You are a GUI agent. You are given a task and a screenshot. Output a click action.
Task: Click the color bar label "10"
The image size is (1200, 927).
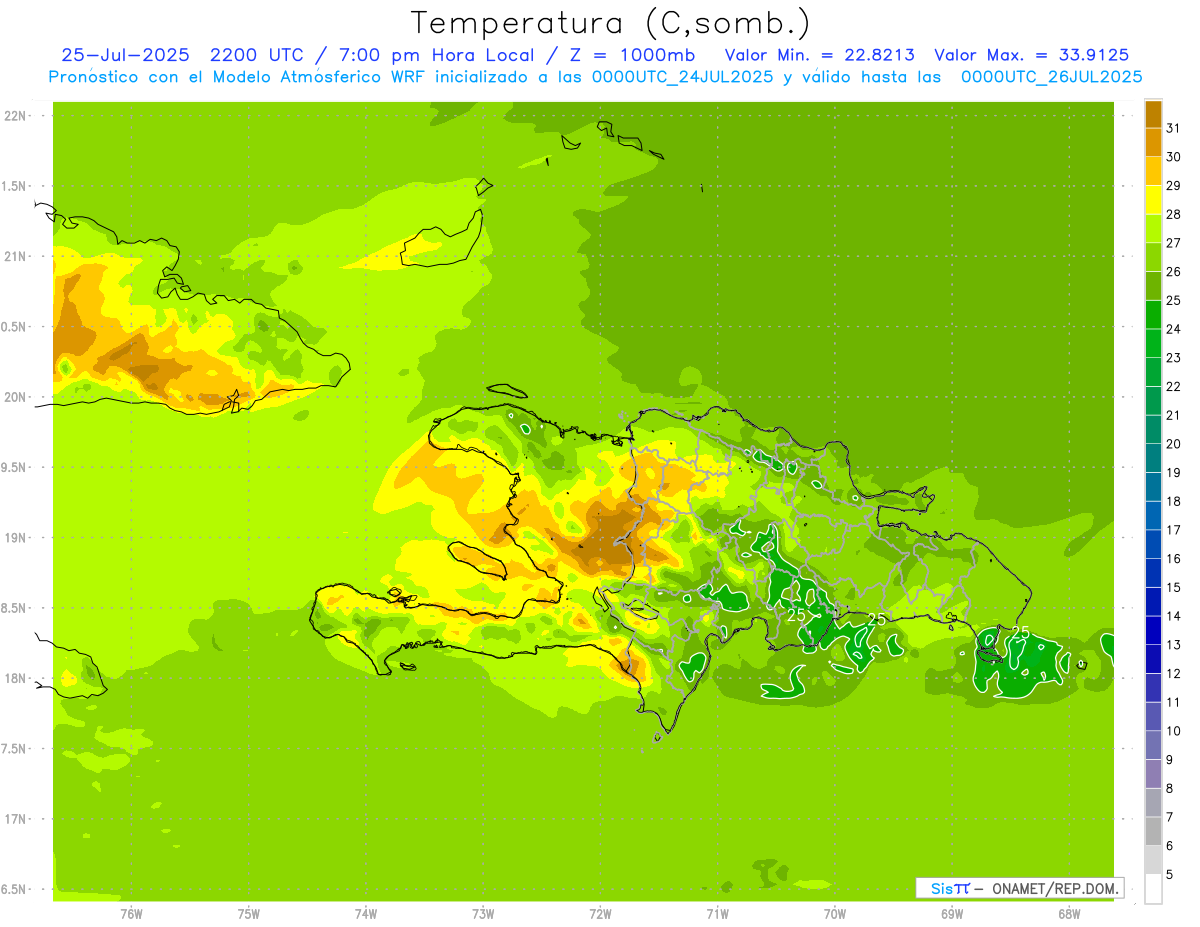1173,731
